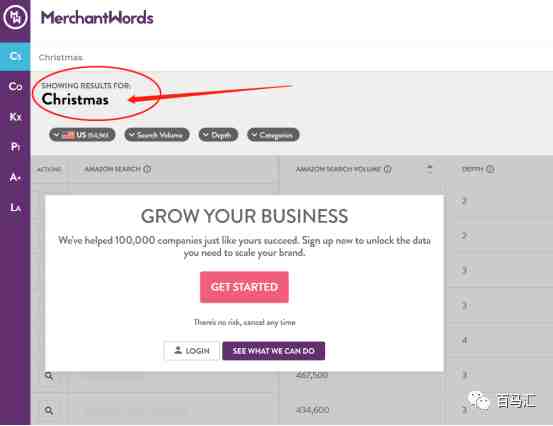The width and height of the screenshot is (553, 426).
Task: Open the La sidebar section
Action: tap(15, 207)
